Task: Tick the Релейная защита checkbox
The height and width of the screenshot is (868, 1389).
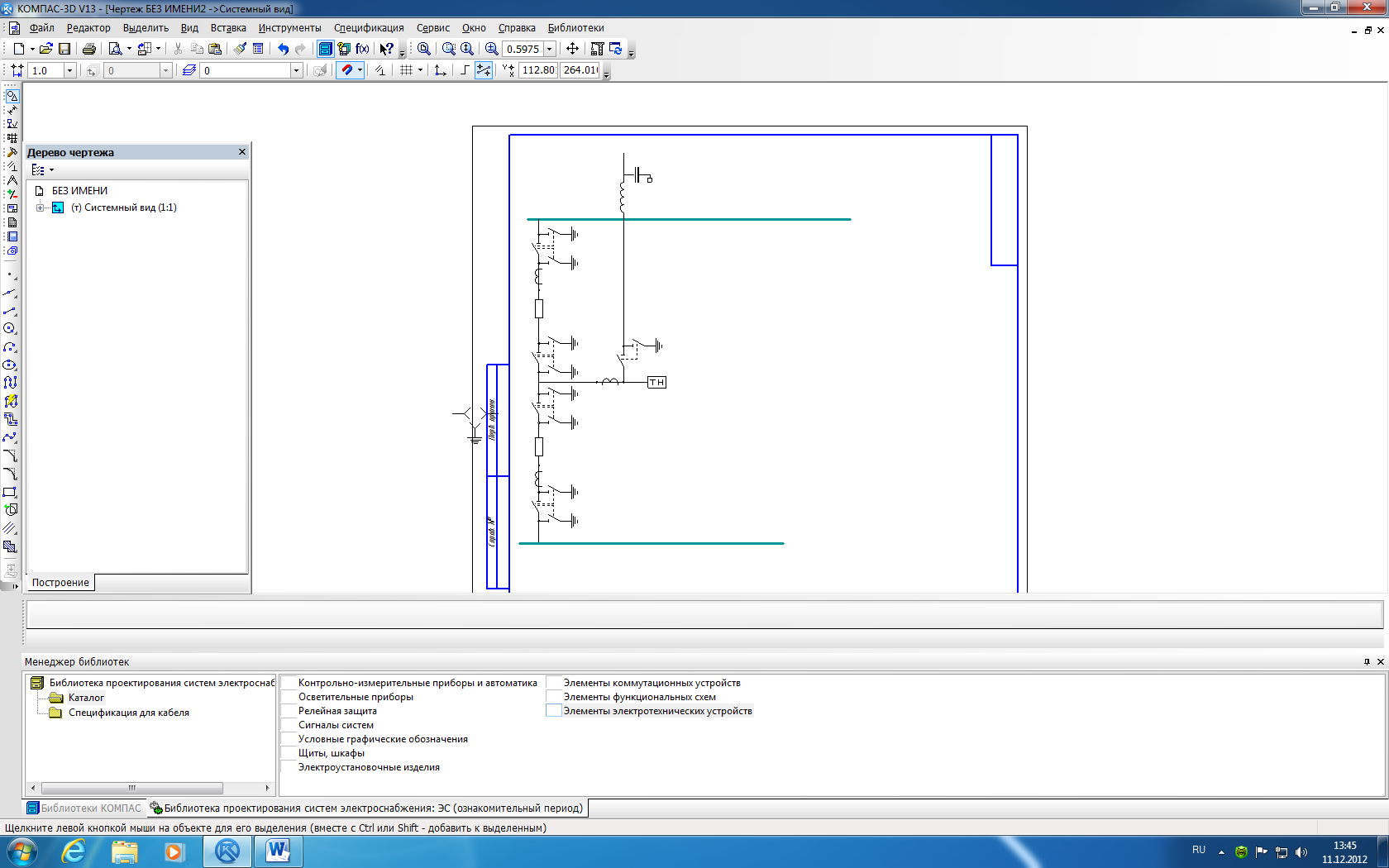Action: (289, 711)
